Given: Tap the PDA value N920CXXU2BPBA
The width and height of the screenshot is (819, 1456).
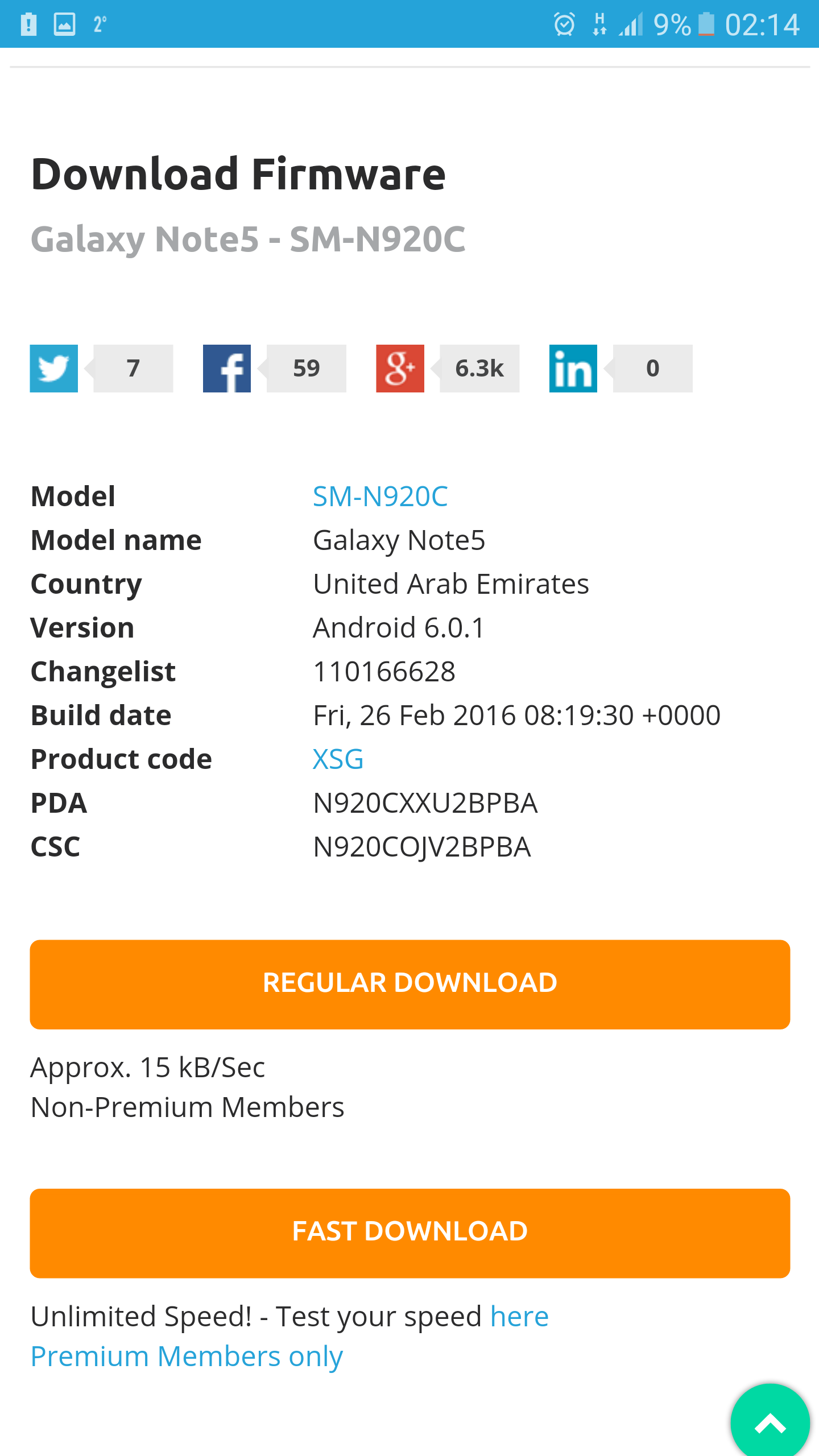Looking at the screenshot, I should pyautogui.click(x=425, y=803).
